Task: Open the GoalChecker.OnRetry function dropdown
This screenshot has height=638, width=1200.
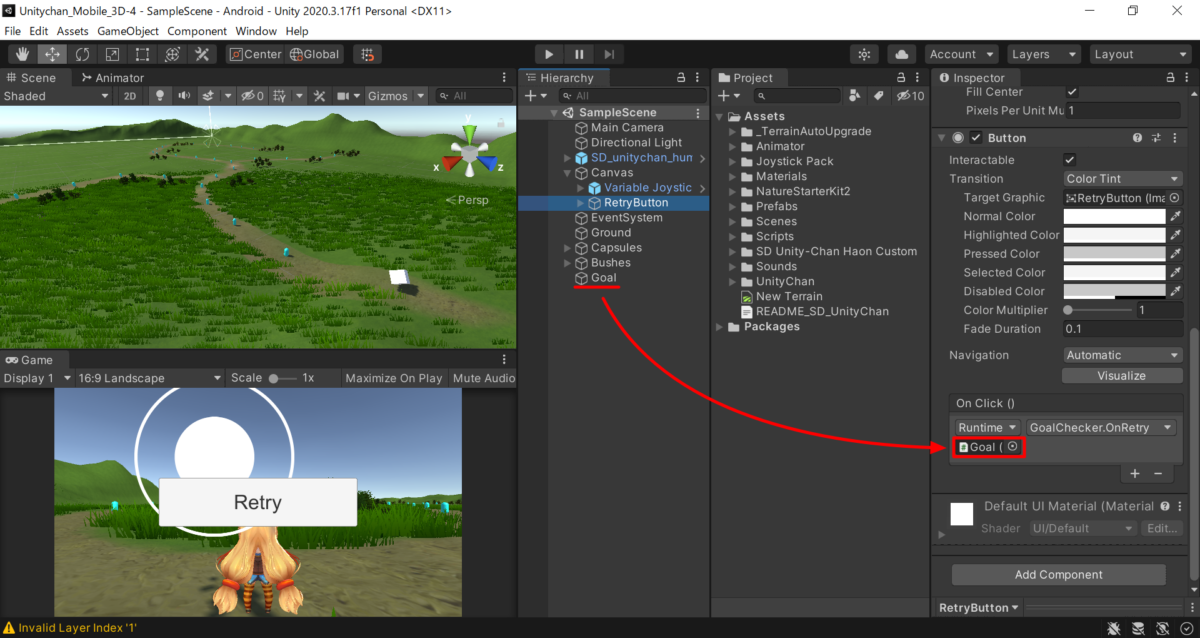Action: click(1100, 428)
